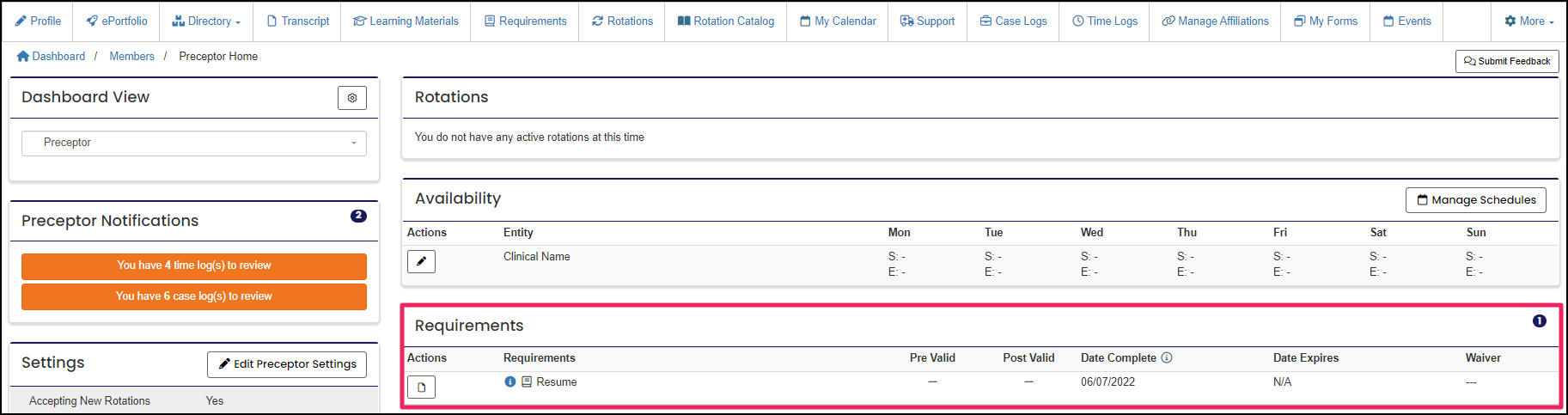This screenshot has height=415, width=1568.
Task: Open Time Logs from the navigation
Action: (x=1104, y=21)
